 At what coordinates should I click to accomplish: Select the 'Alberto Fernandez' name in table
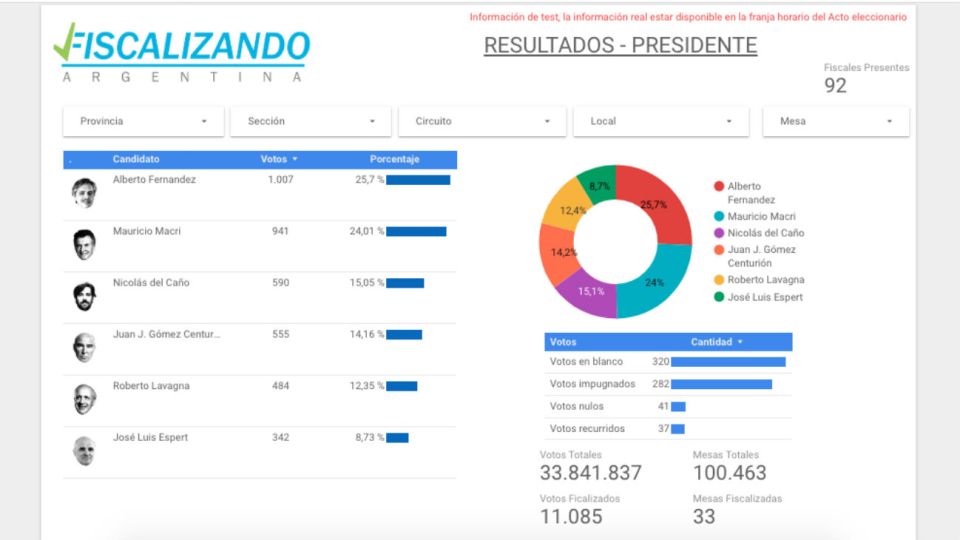pos(154,179)
